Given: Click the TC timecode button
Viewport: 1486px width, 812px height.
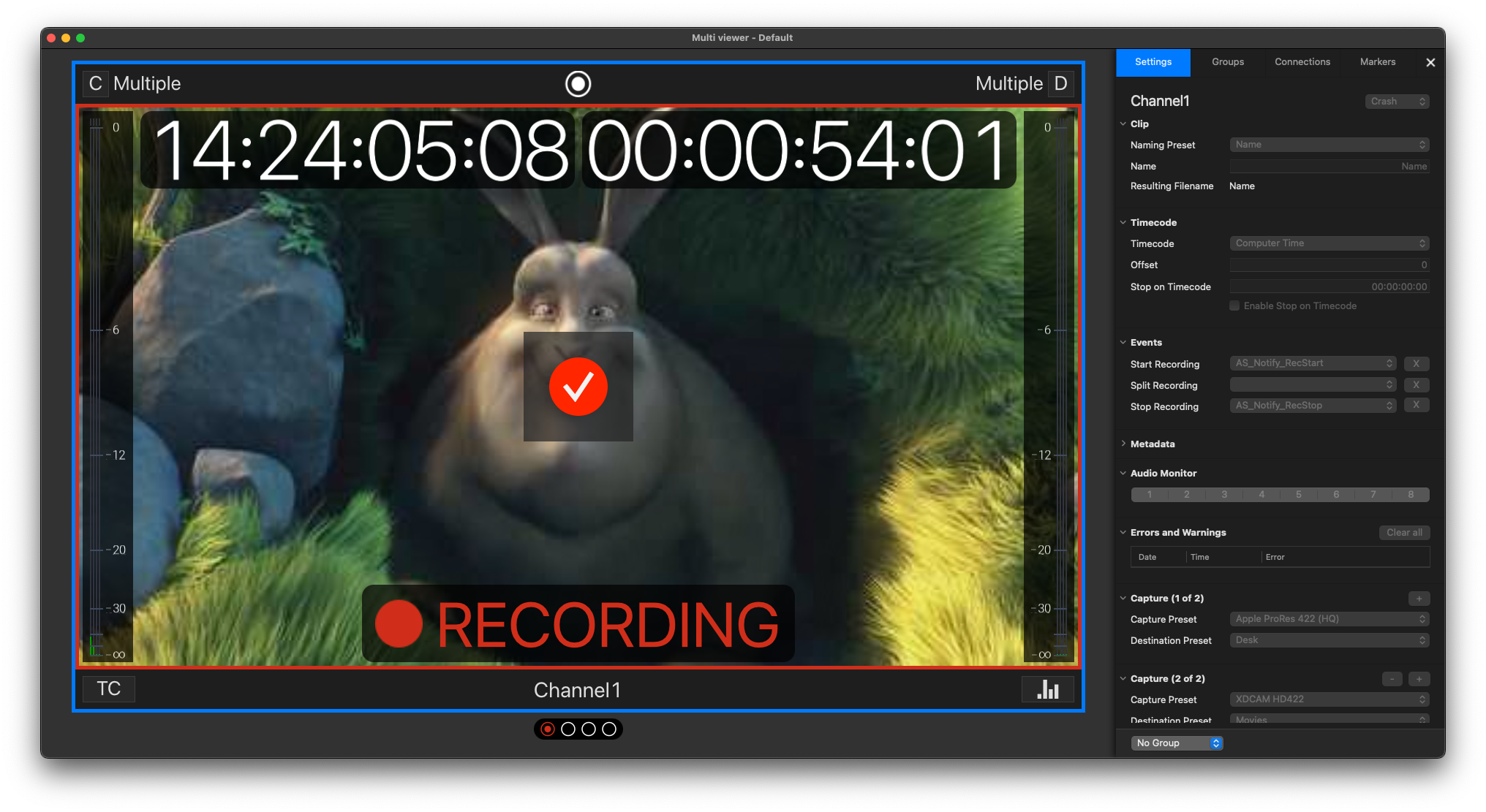Looking at the screenshot, I should click(x=108, y=689).
